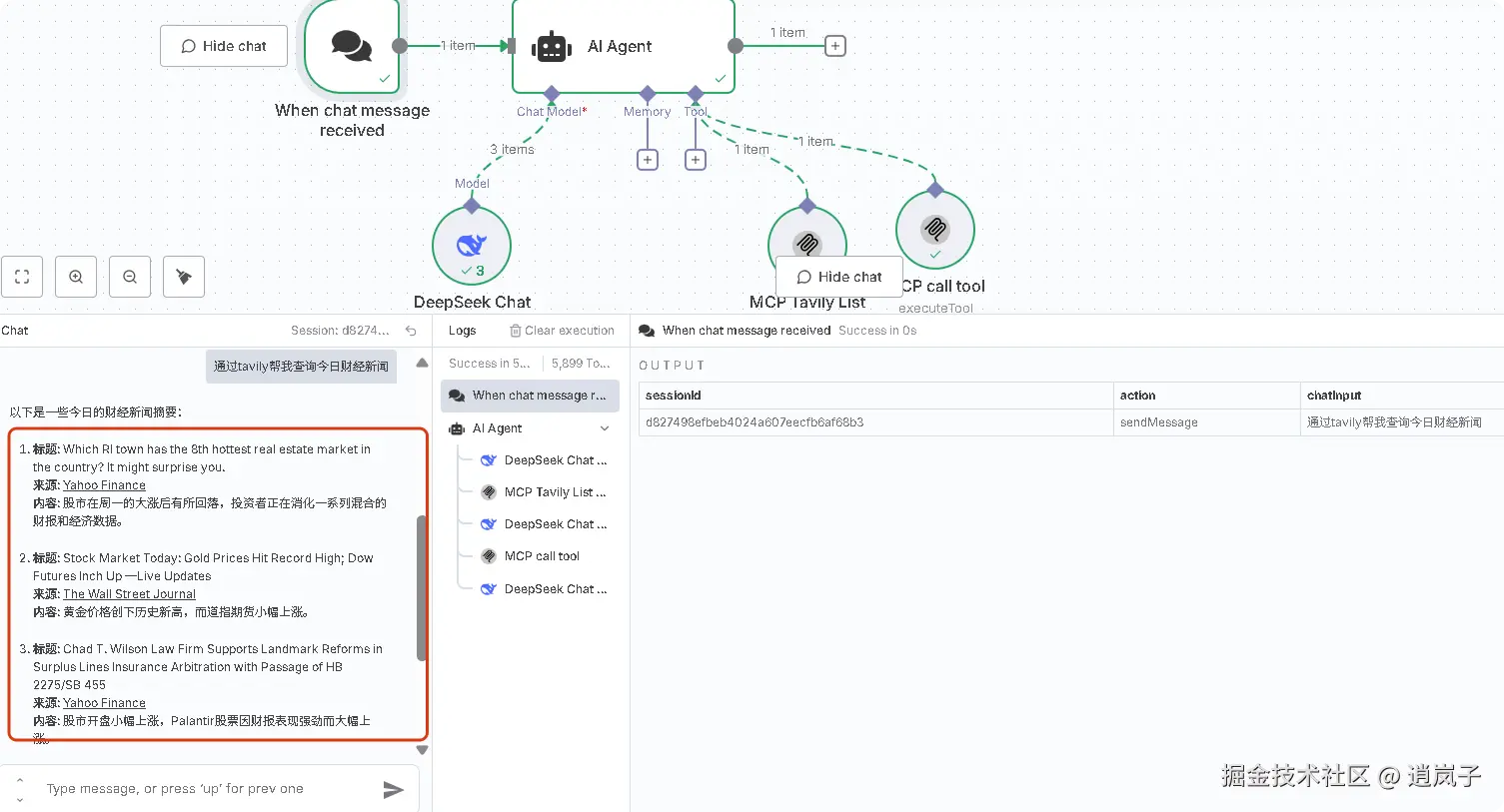Click the 'Success in 0s' status text

pyautogui.click(x=877, y=331)
